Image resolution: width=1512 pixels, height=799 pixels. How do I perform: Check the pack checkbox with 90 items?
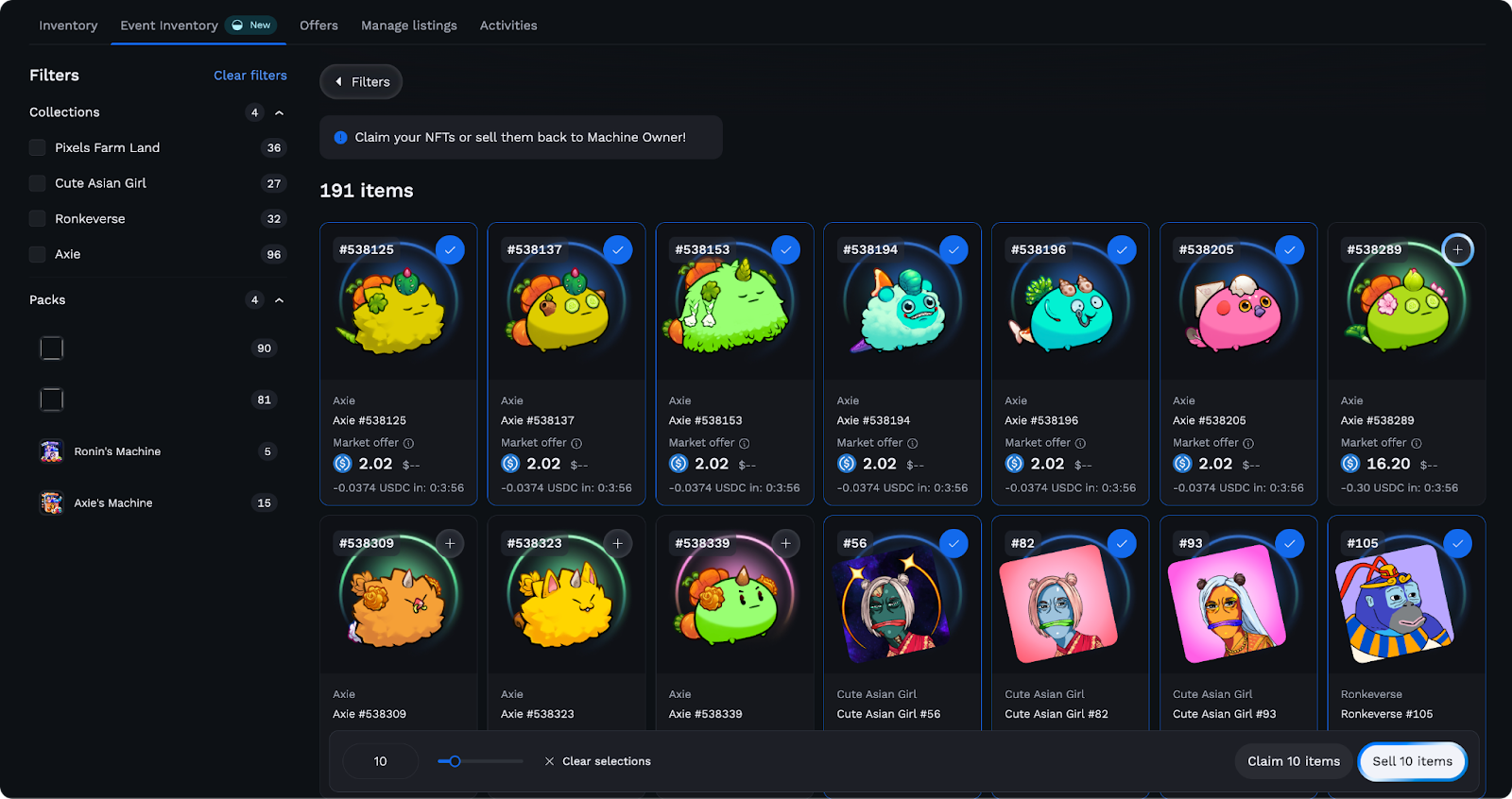point(52,348)
